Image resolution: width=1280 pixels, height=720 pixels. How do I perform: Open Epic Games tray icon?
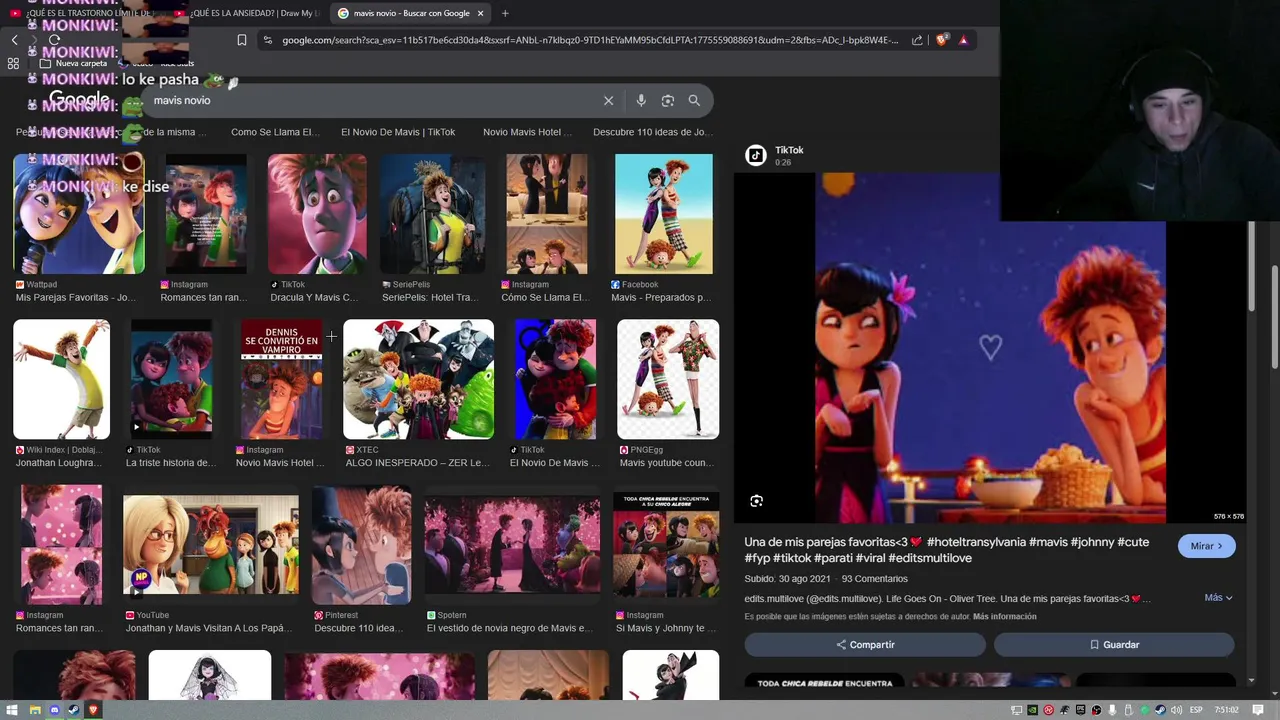tap(1080, 710)
